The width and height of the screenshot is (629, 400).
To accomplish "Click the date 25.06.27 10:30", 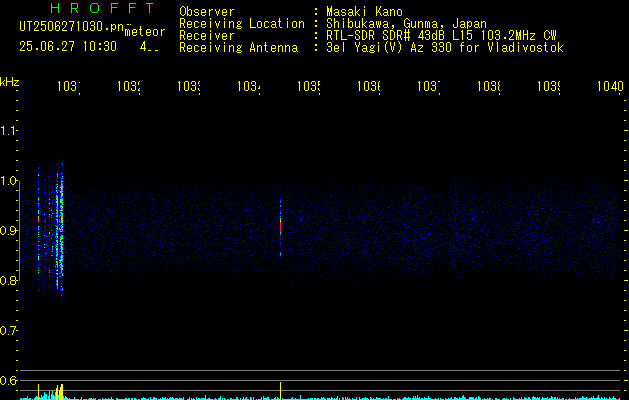I will (68, 47).
